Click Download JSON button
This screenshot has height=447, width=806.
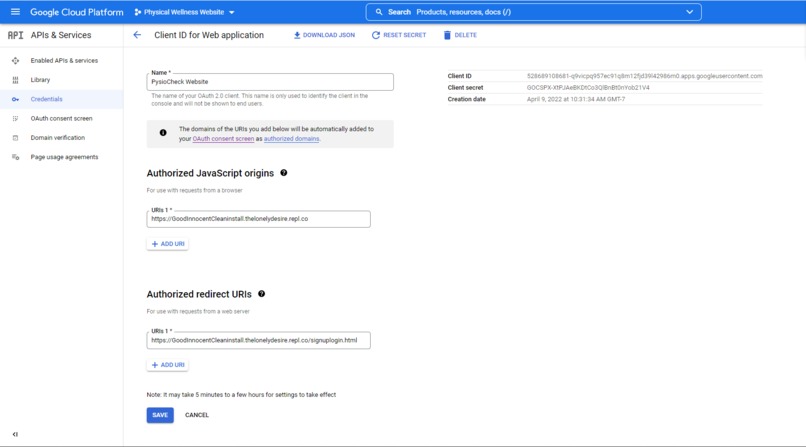point(324,35)
